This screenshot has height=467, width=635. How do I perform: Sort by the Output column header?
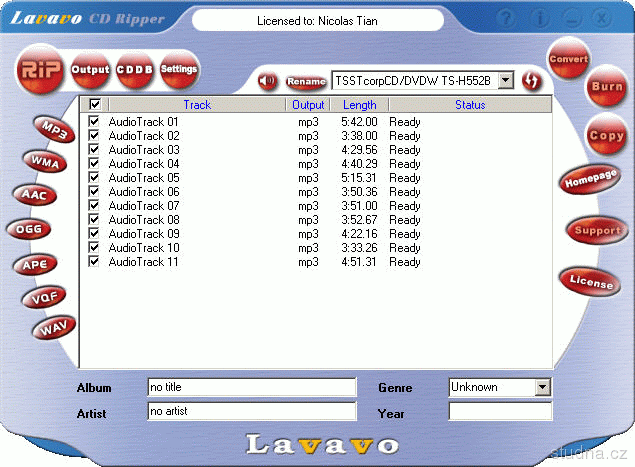point(308,104)
